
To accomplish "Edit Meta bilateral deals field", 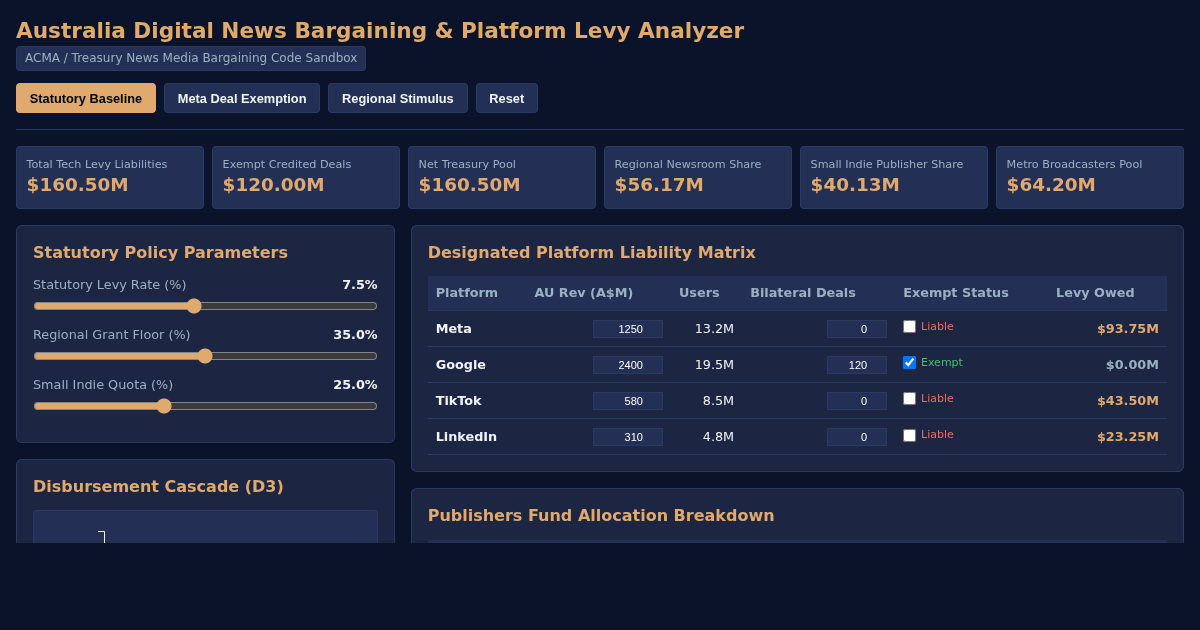I will [857, 329].
